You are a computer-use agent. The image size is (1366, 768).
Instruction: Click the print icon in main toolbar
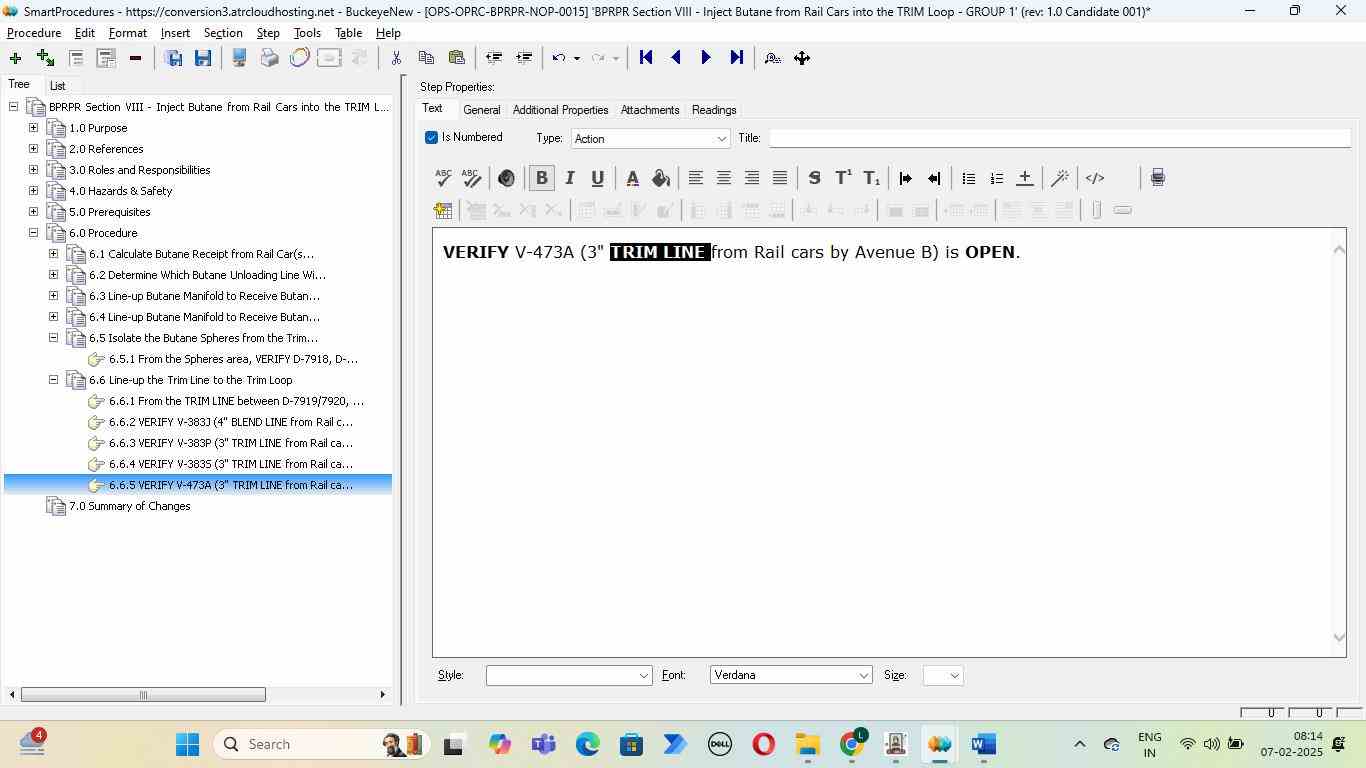point(269,58)
